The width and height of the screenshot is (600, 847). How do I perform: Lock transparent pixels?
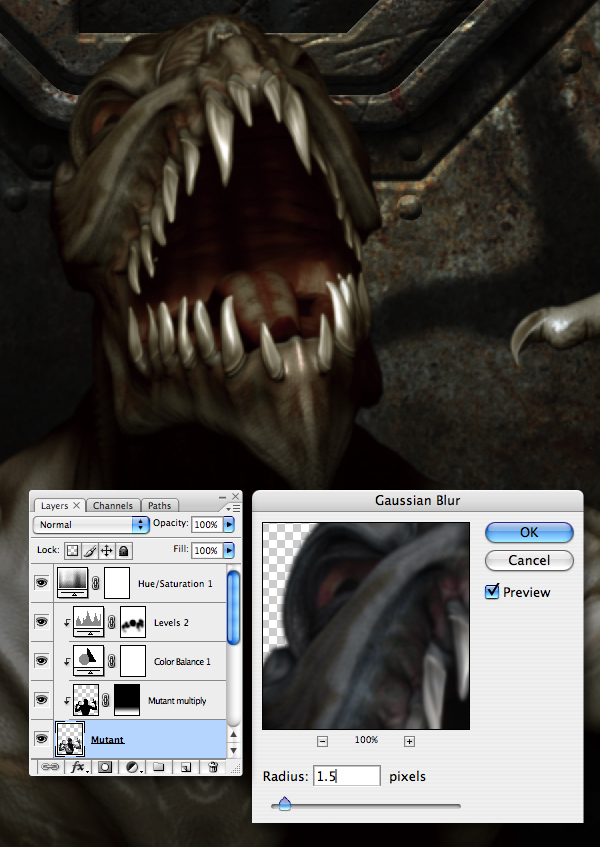click(72, 550)
